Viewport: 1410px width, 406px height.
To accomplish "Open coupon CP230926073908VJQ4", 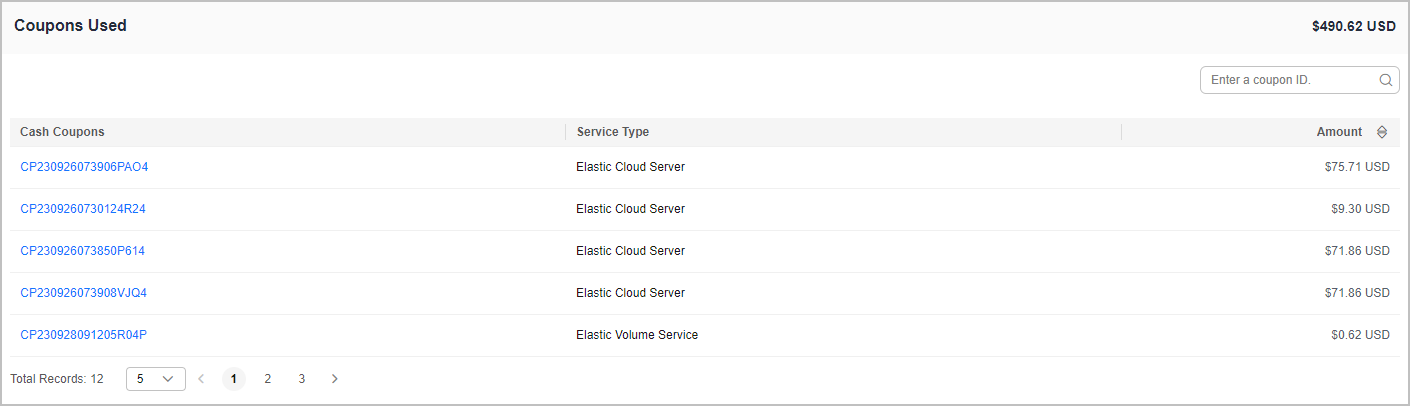I will pyautogui.click(x=83, y=293).
